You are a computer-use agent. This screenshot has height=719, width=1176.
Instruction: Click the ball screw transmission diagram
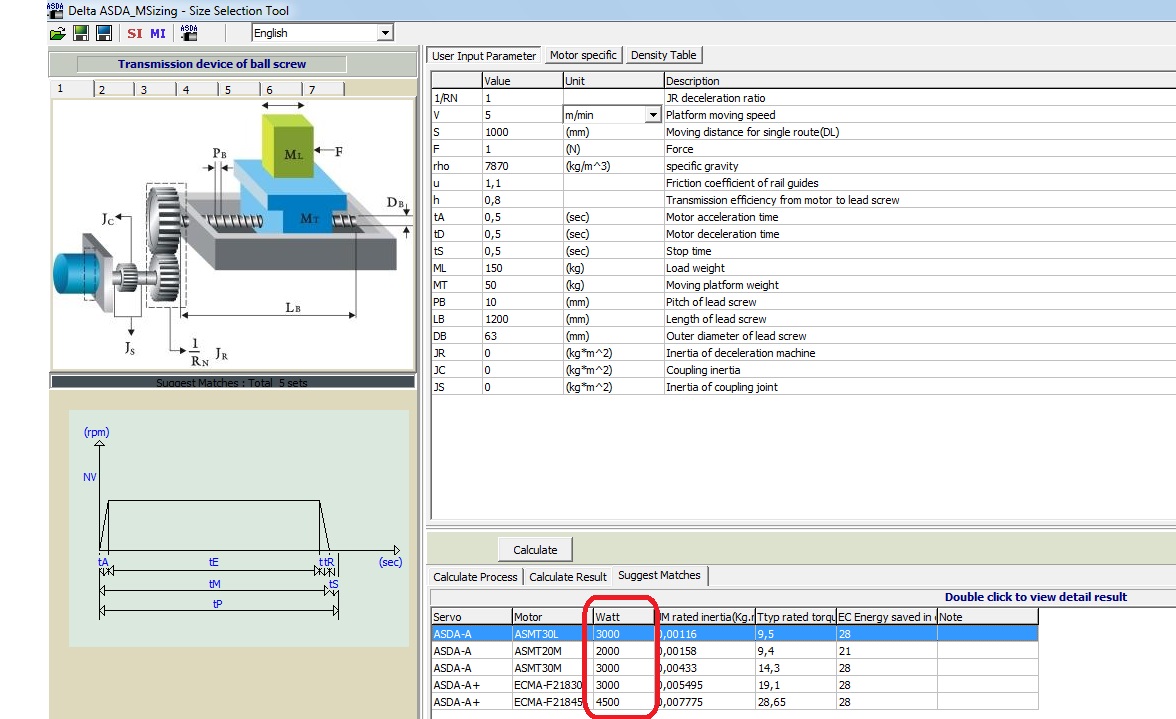(x=232, y=235)
